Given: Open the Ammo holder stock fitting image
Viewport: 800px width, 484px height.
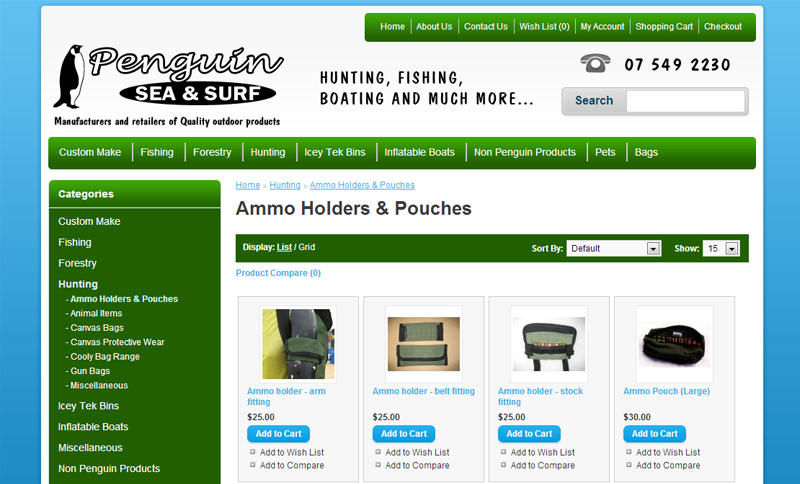Looking at the screenshot, I should pos(549,344).
